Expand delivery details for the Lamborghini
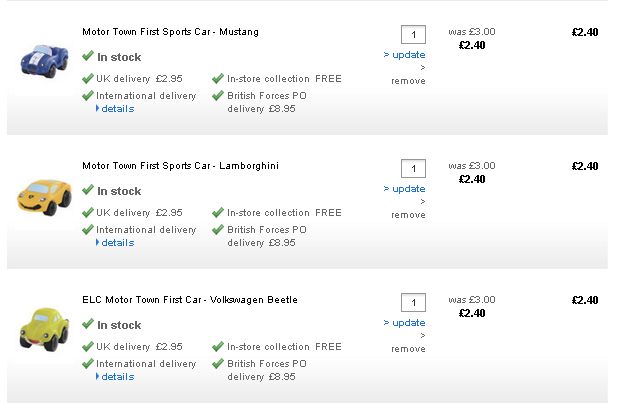Viewport: 621px width, 404px height. 116,243
